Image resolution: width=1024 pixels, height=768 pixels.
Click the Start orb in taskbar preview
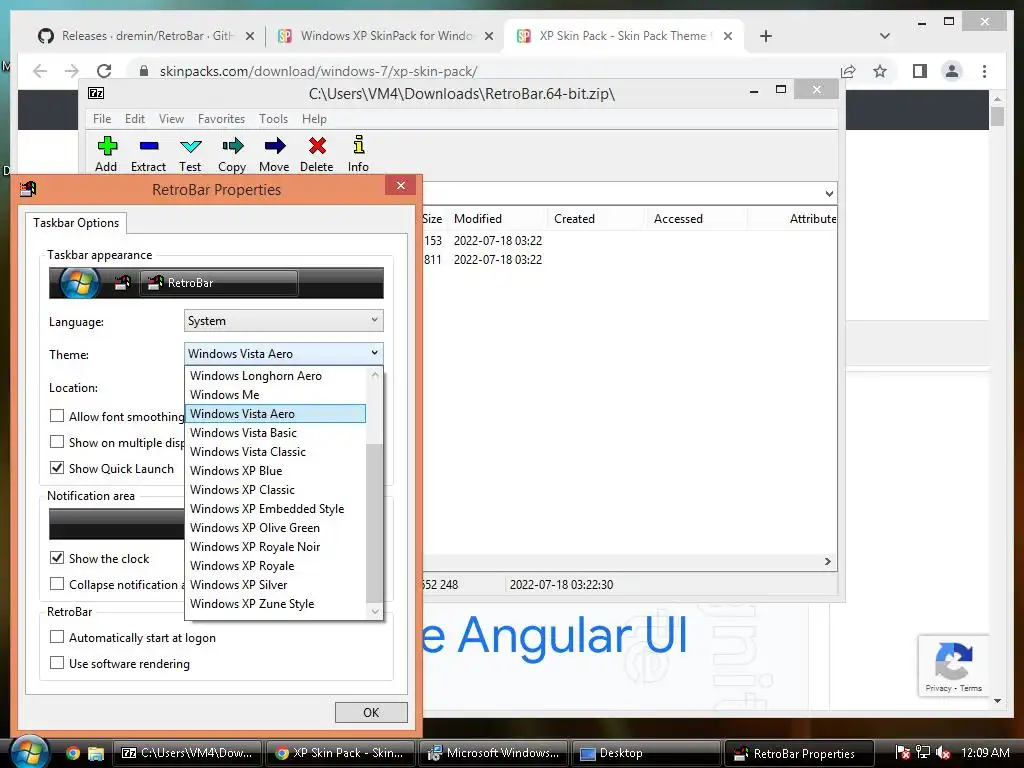click(80, 283)
